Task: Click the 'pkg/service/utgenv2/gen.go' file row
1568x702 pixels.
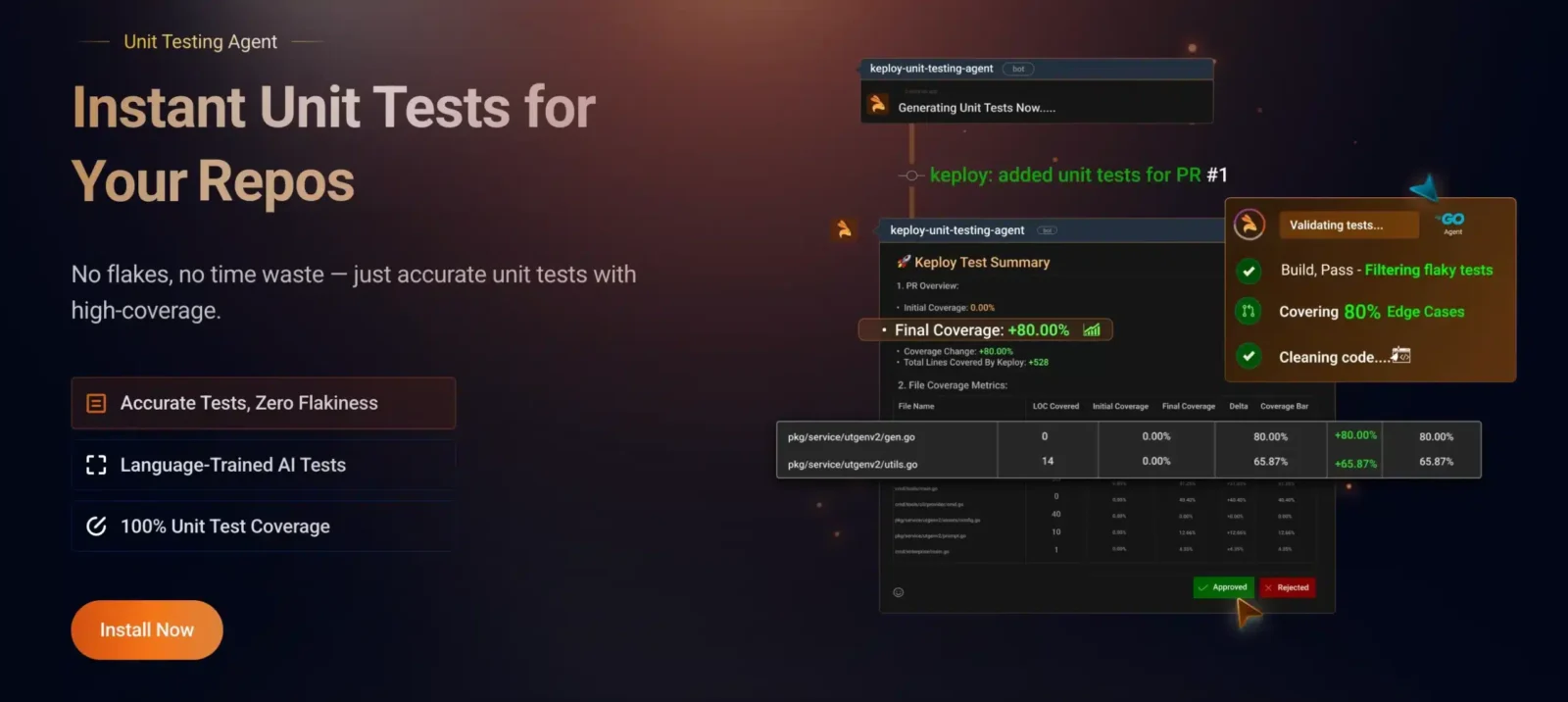Action: 1128,436
